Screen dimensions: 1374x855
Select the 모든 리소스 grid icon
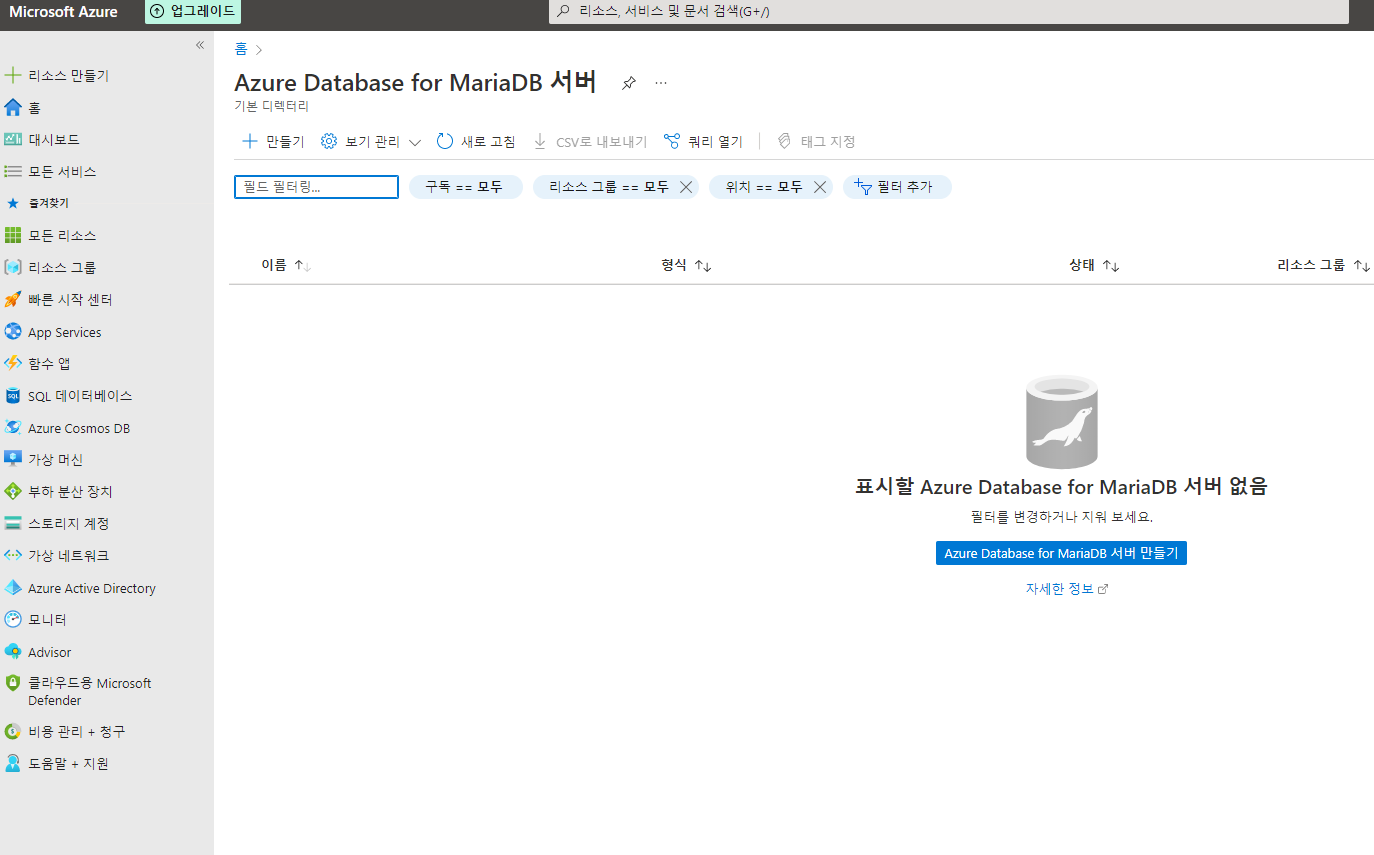13,235
